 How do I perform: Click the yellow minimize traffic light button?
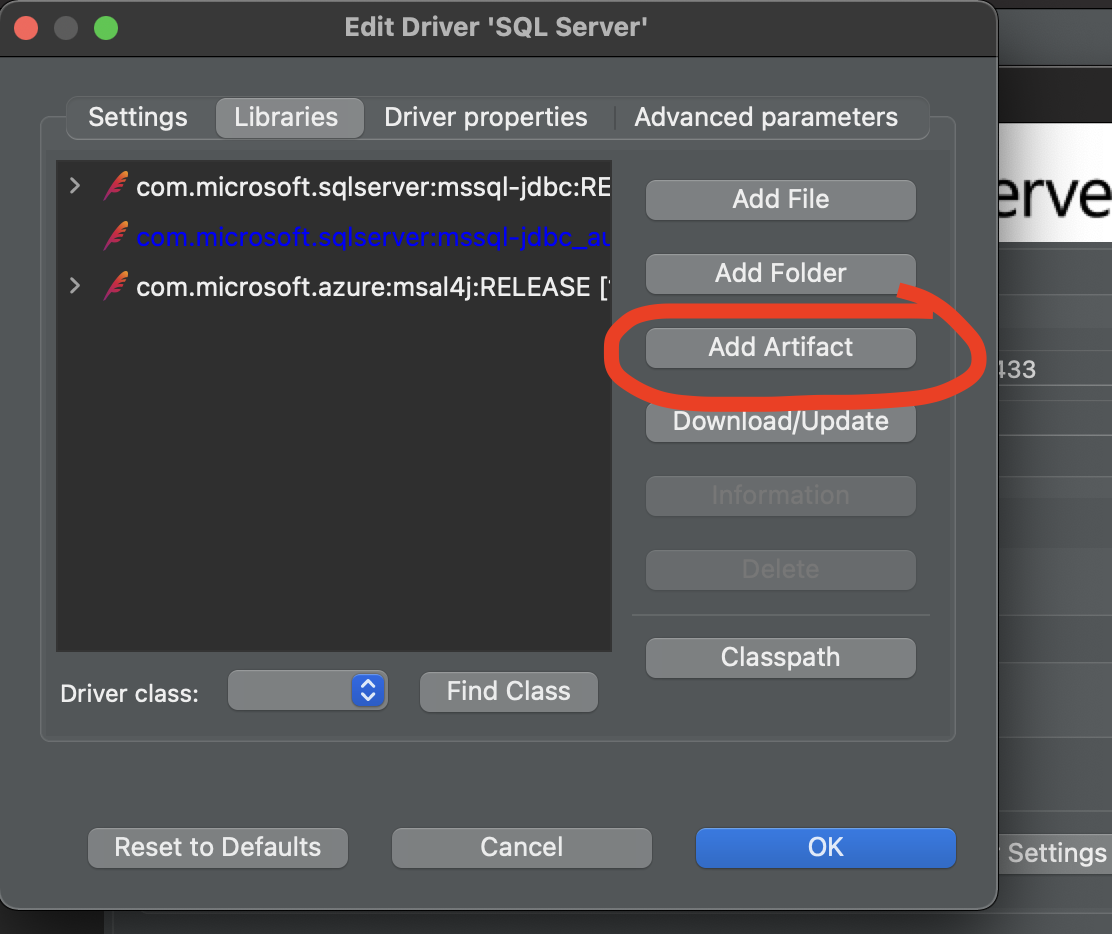click(x=66, y=29)
